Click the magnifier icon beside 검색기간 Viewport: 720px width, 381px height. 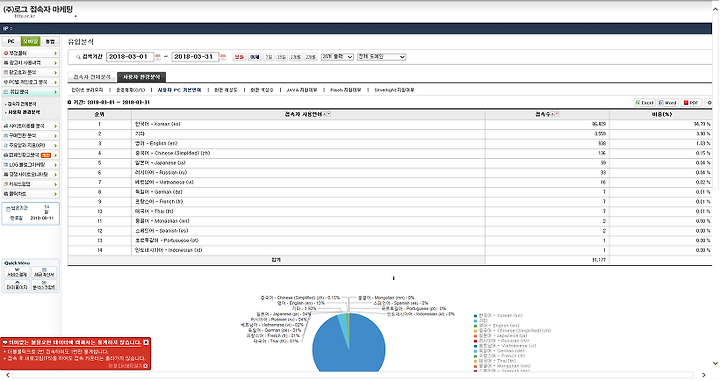click(x=78, y=57)
